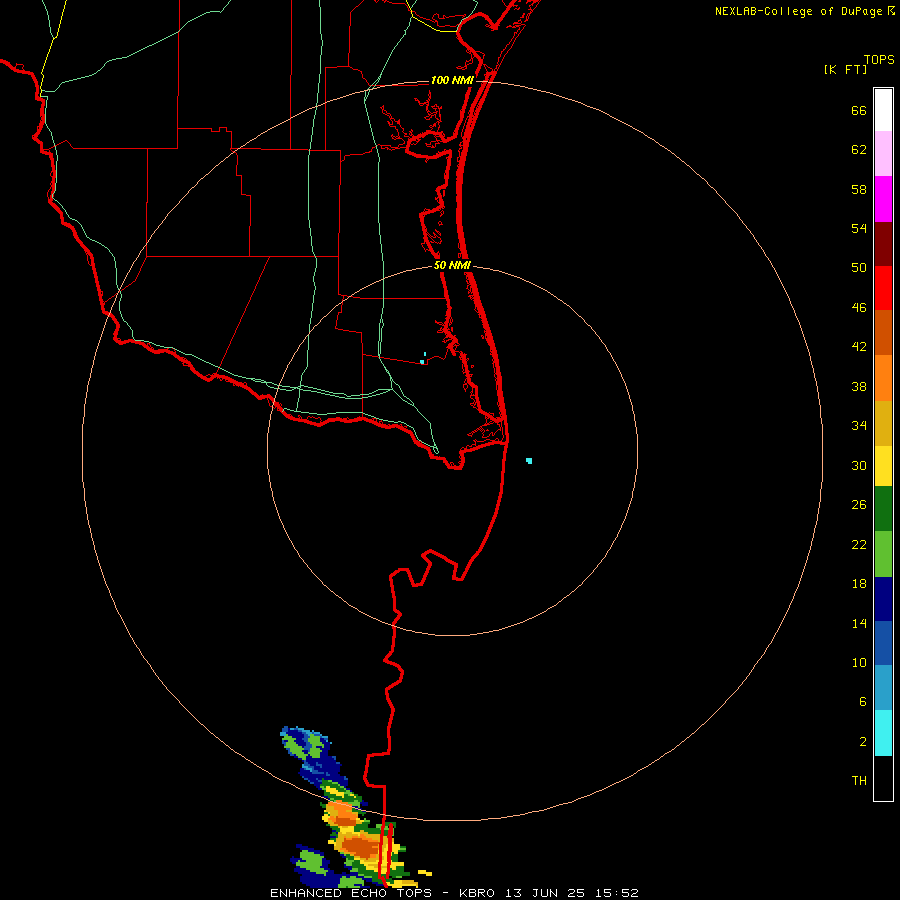Click the 'NEXLAB-College of DuPage' text

point(798,11)
